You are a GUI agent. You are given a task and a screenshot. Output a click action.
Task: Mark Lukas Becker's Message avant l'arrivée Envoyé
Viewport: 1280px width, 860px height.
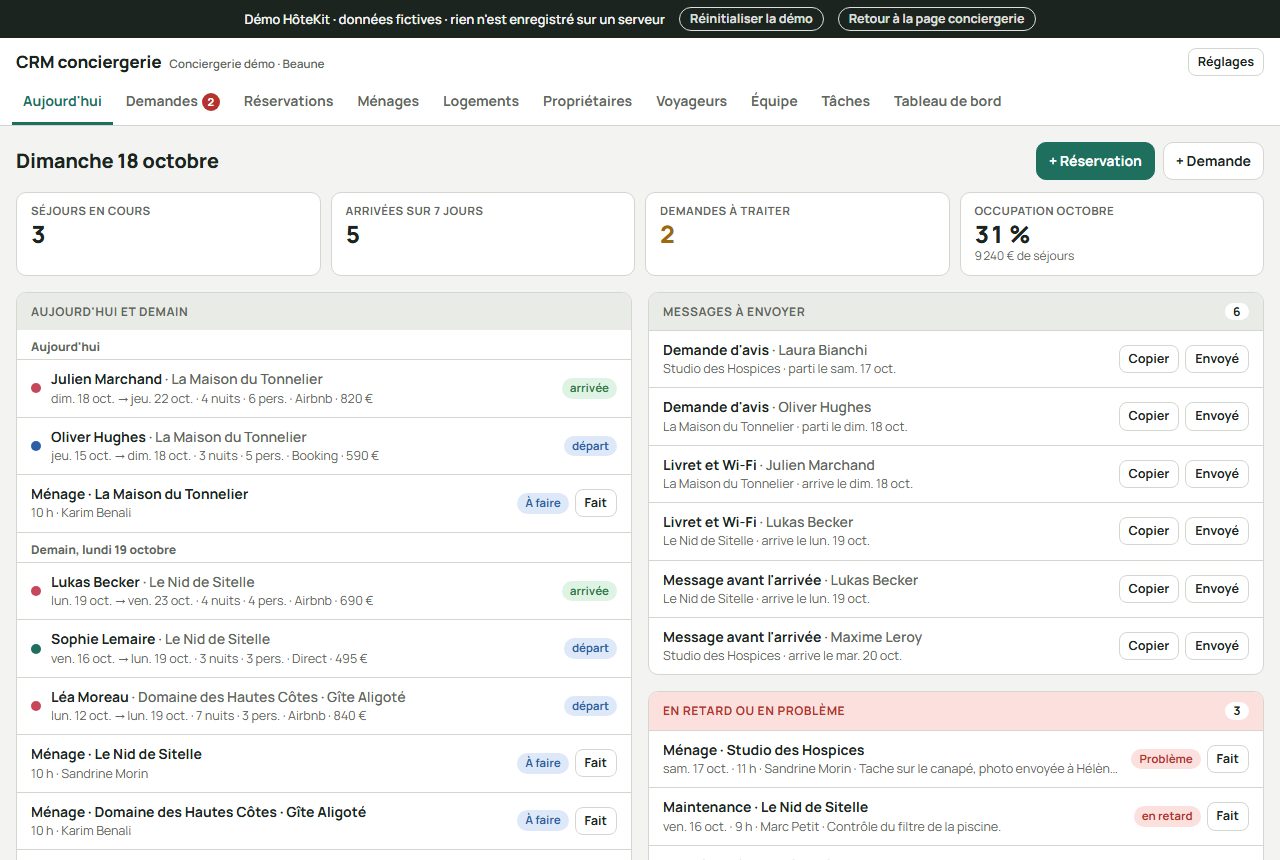point(1217,589)
